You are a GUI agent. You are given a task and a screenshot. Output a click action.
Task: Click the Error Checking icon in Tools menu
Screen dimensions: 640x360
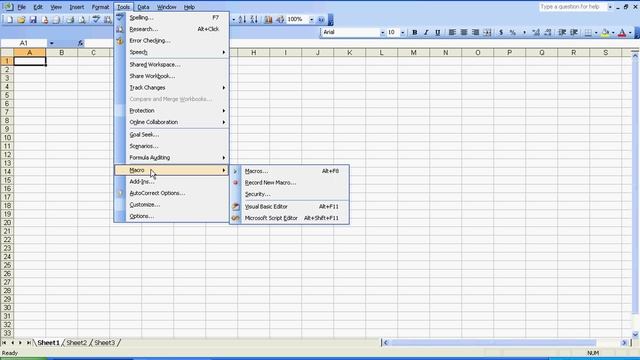pos(120,40)
